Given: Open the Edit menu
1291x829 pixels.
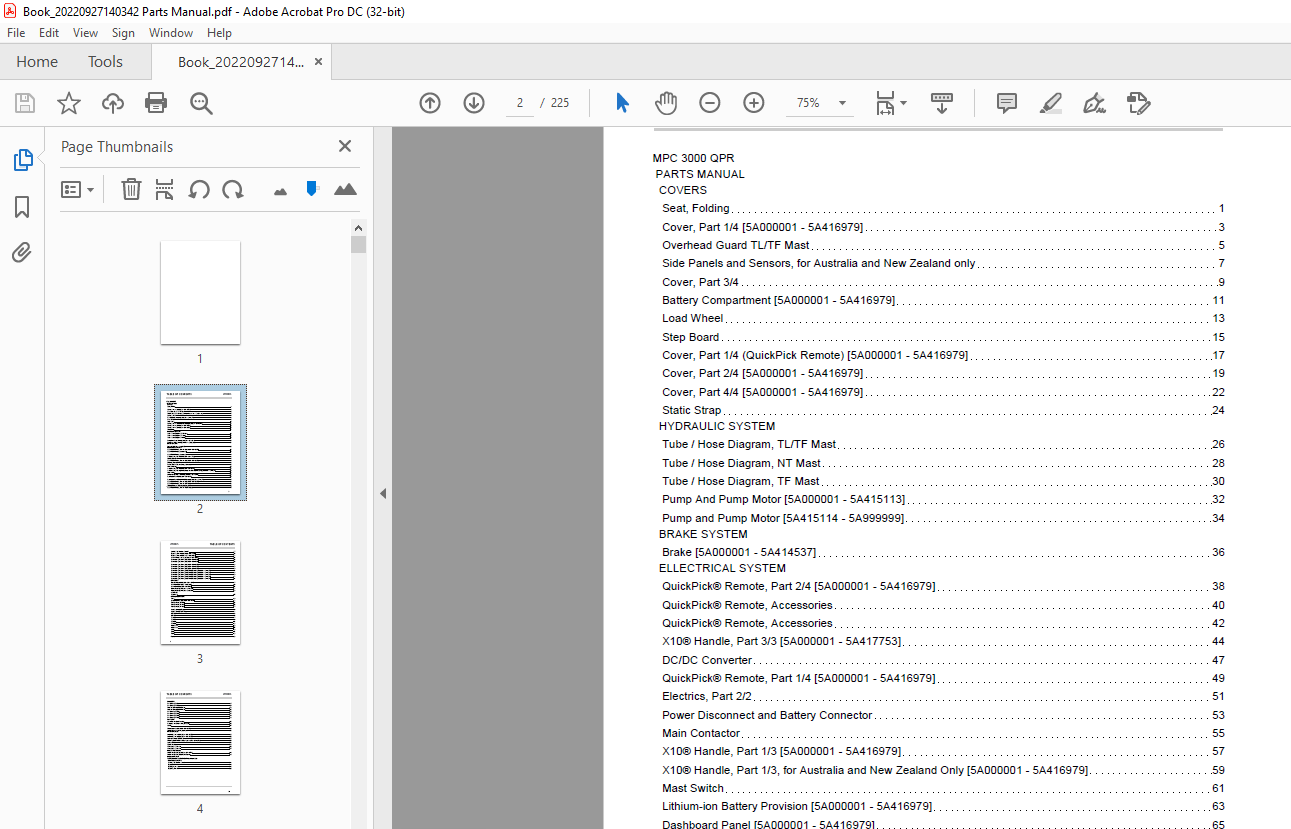Looking at the screenshot, I should point(49,33).
